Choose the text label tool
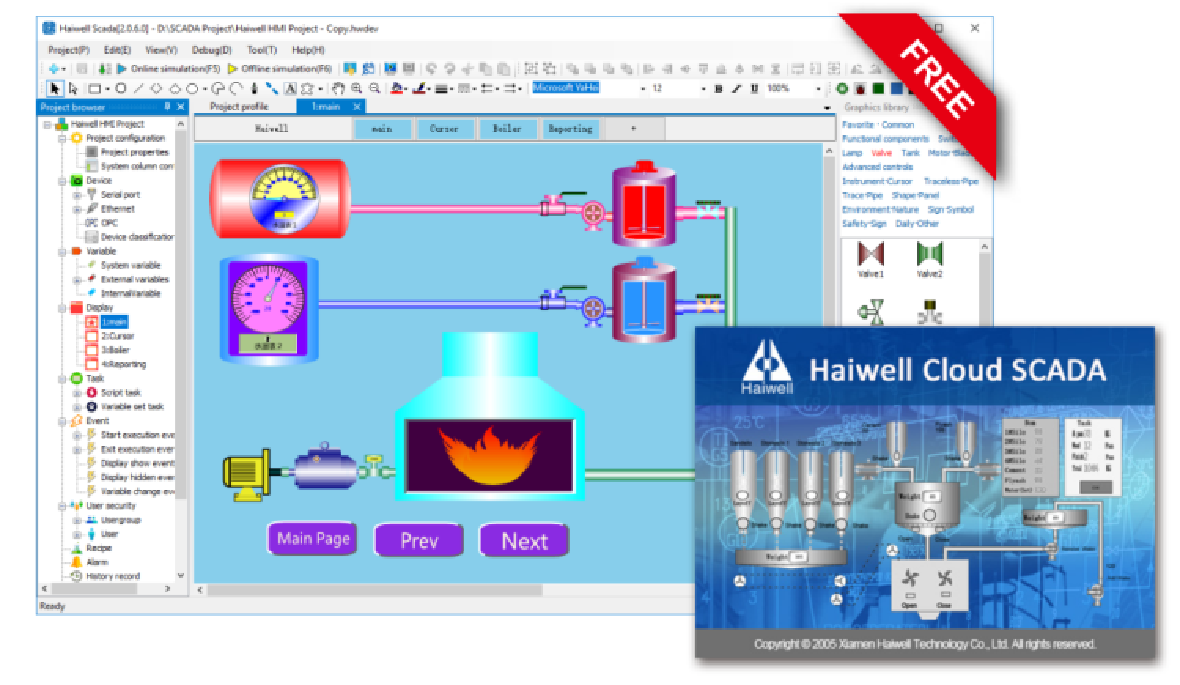The image size is (1180, 685). click(x=290, y=88)
